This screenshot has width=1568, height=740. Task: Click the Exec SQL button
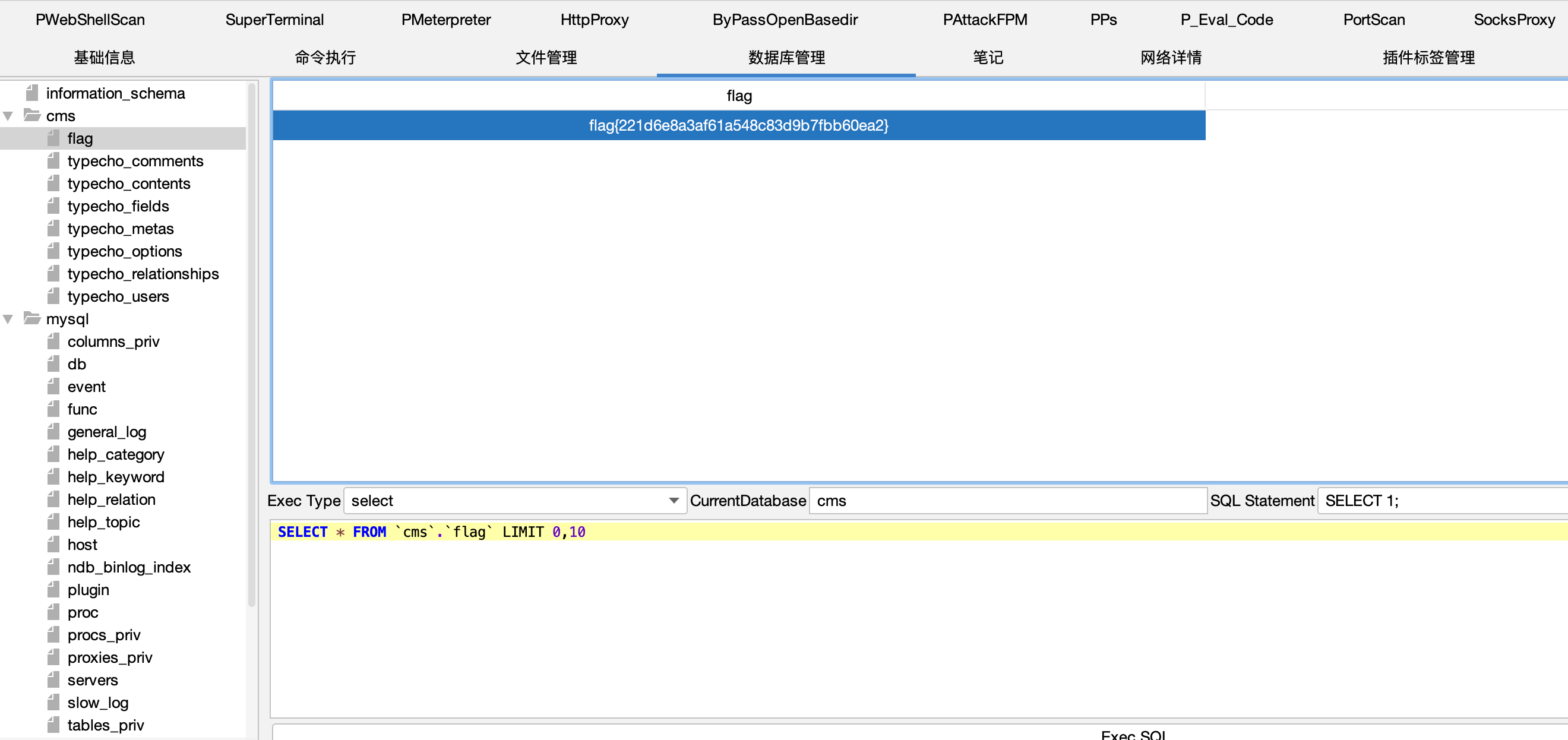coord(1132,734)
